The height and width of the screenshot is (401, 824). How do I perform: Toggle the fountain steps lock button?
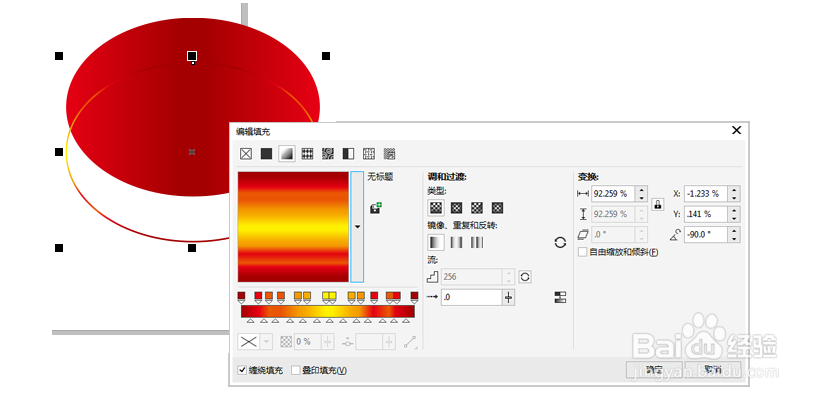[524, 277]
